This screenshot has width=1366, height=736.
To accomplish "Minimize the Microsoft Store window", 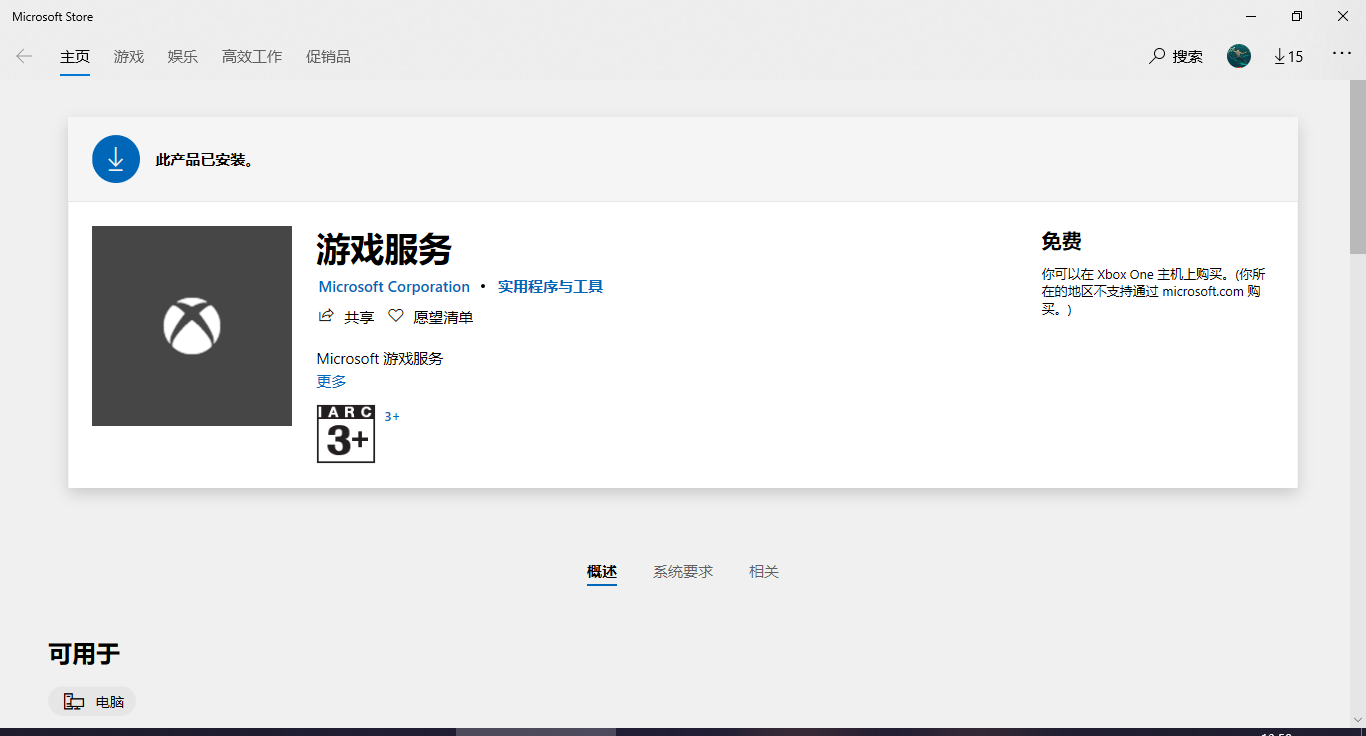I will tap(1251, 16).
